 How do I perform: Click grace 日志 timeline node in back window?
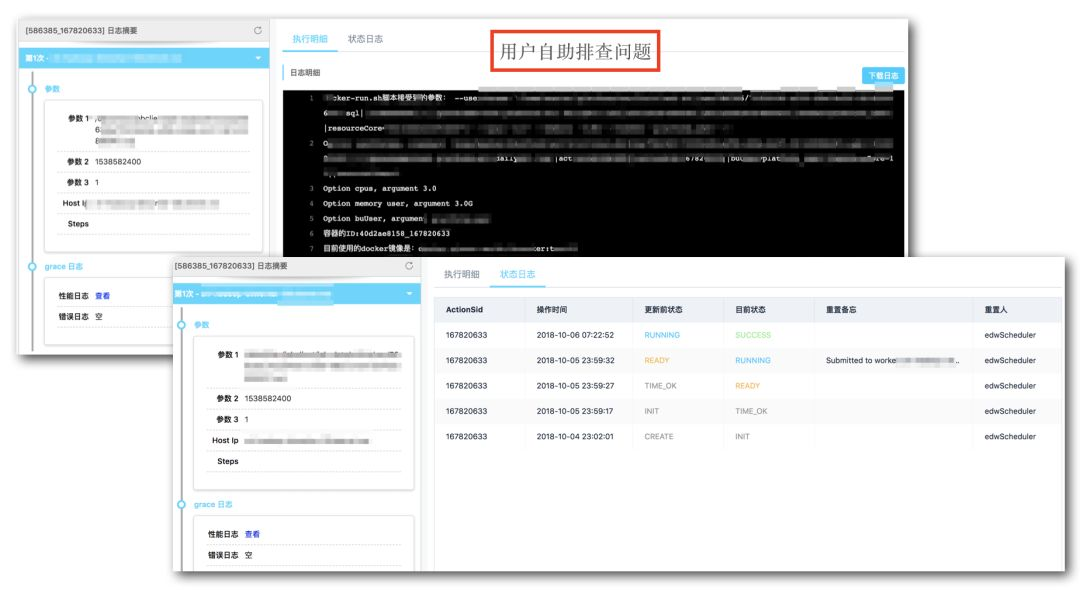pyautogui.click(x=32, y=266)
